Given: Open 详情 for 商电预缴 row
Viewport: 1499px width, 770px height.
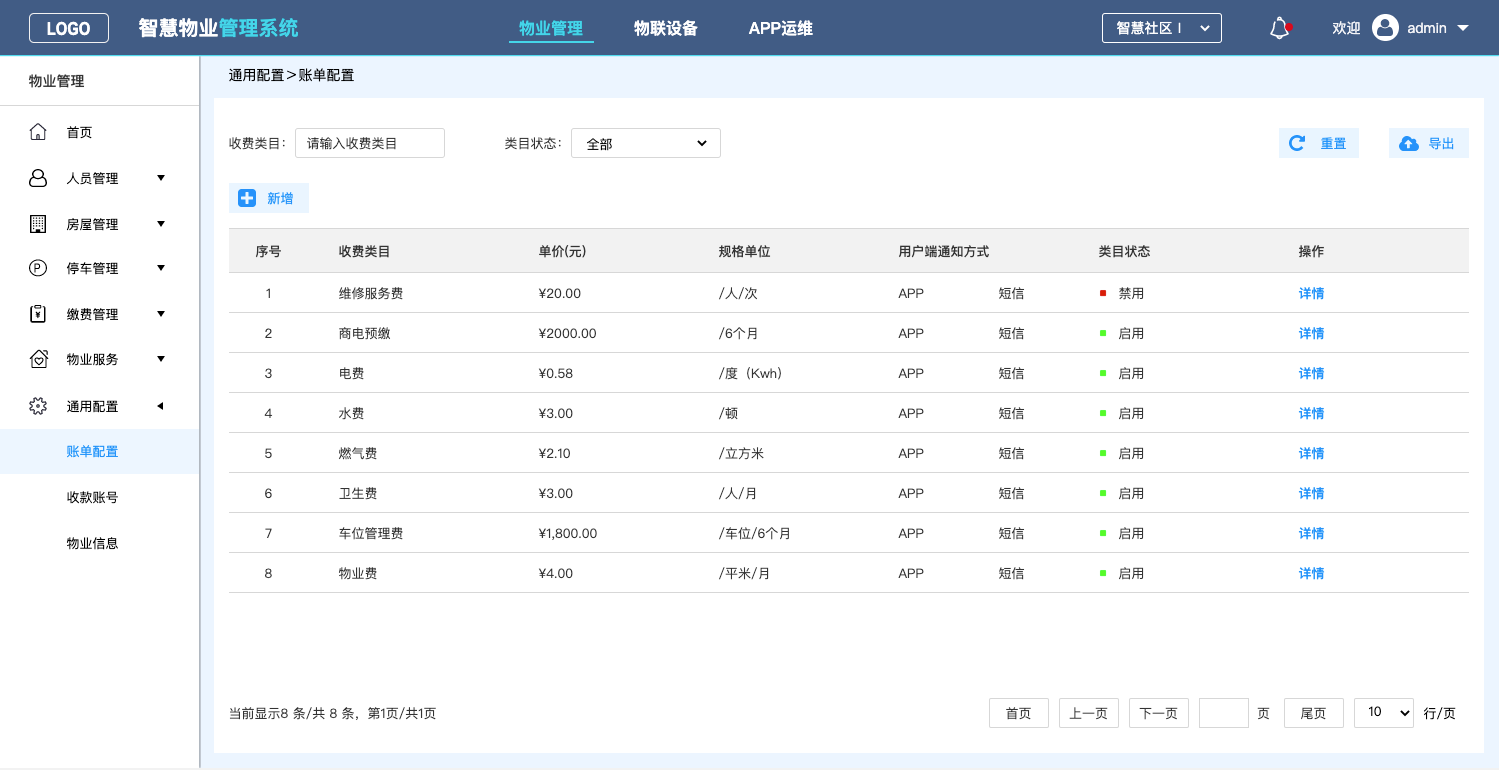Looking at the screenshot, I should (x=1311, y=333).
